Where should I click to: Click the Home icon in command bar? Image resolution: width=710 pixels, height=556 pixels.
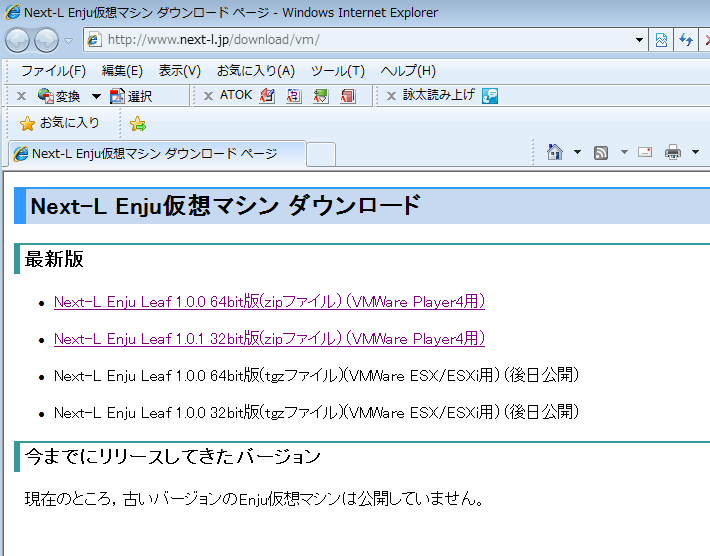tap(555, 152)
